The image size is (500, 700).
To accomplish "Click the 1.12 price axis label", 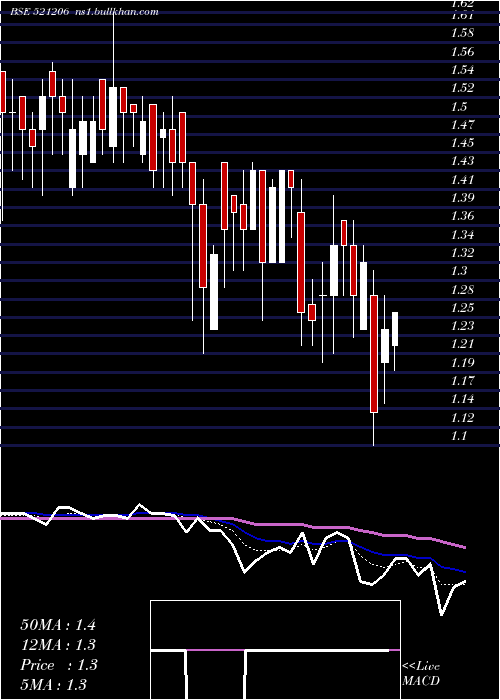I will [462, 417].
